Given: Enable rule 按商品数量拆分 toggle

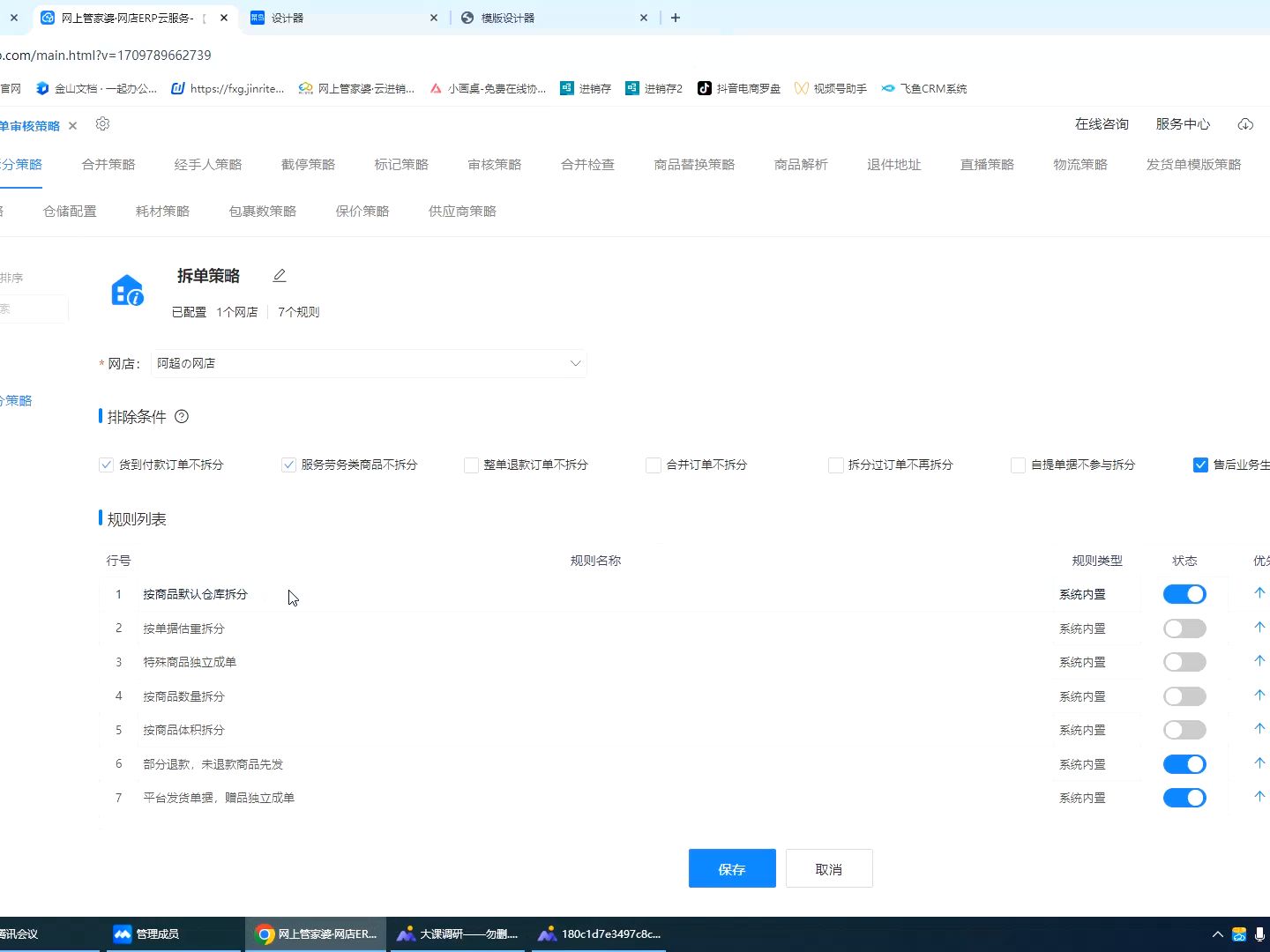Looking at the screenshot, I should (1184, 695).
